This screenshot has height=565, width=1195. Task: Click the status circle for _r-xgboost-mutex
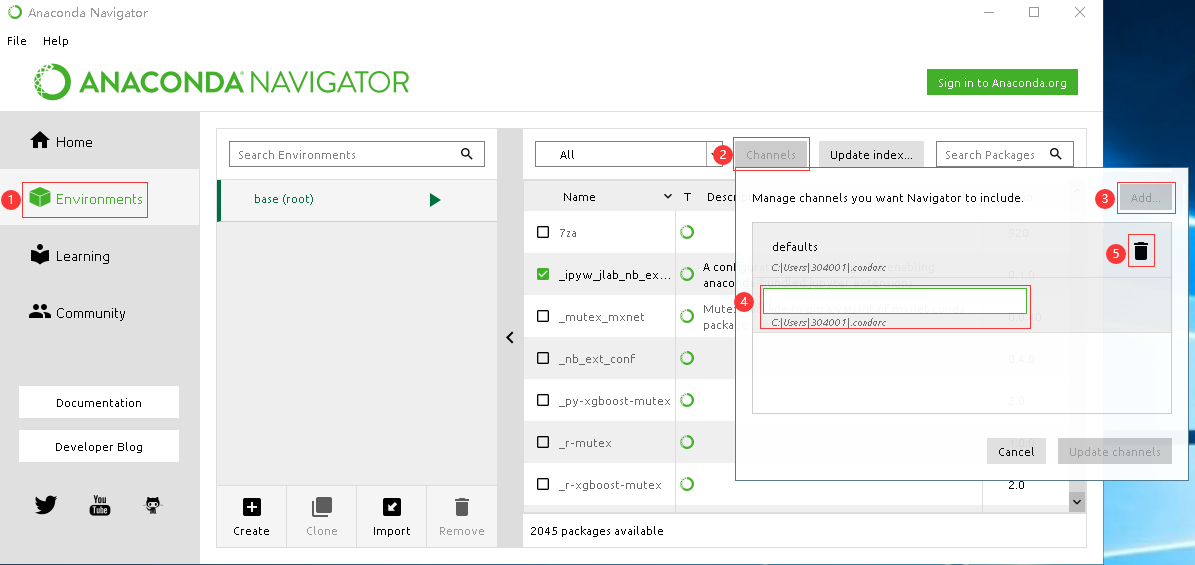pyautogui.click(x=687, y=483)
